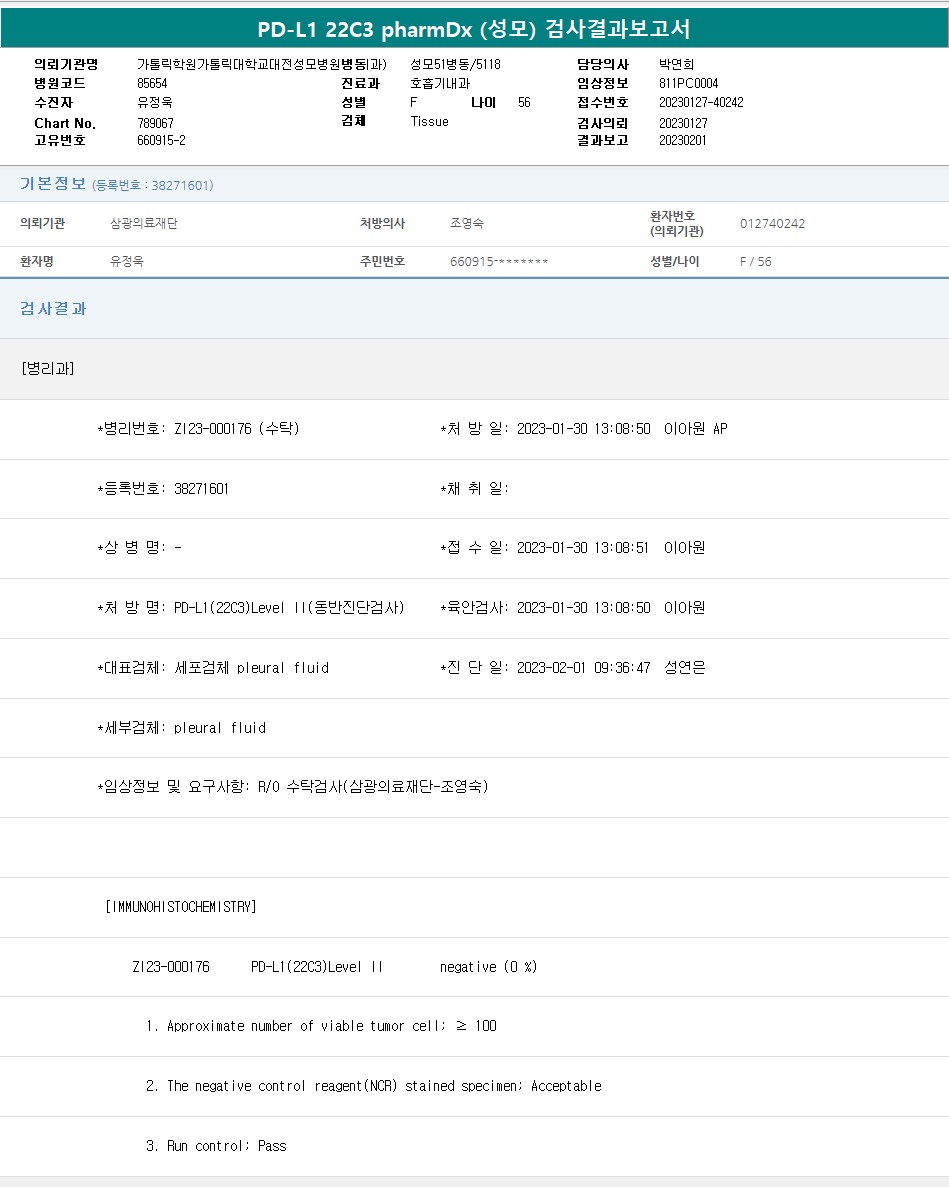Click the [병리과] department label
The width and height of the screenshot is (949, 1187).
coord(47,368)
